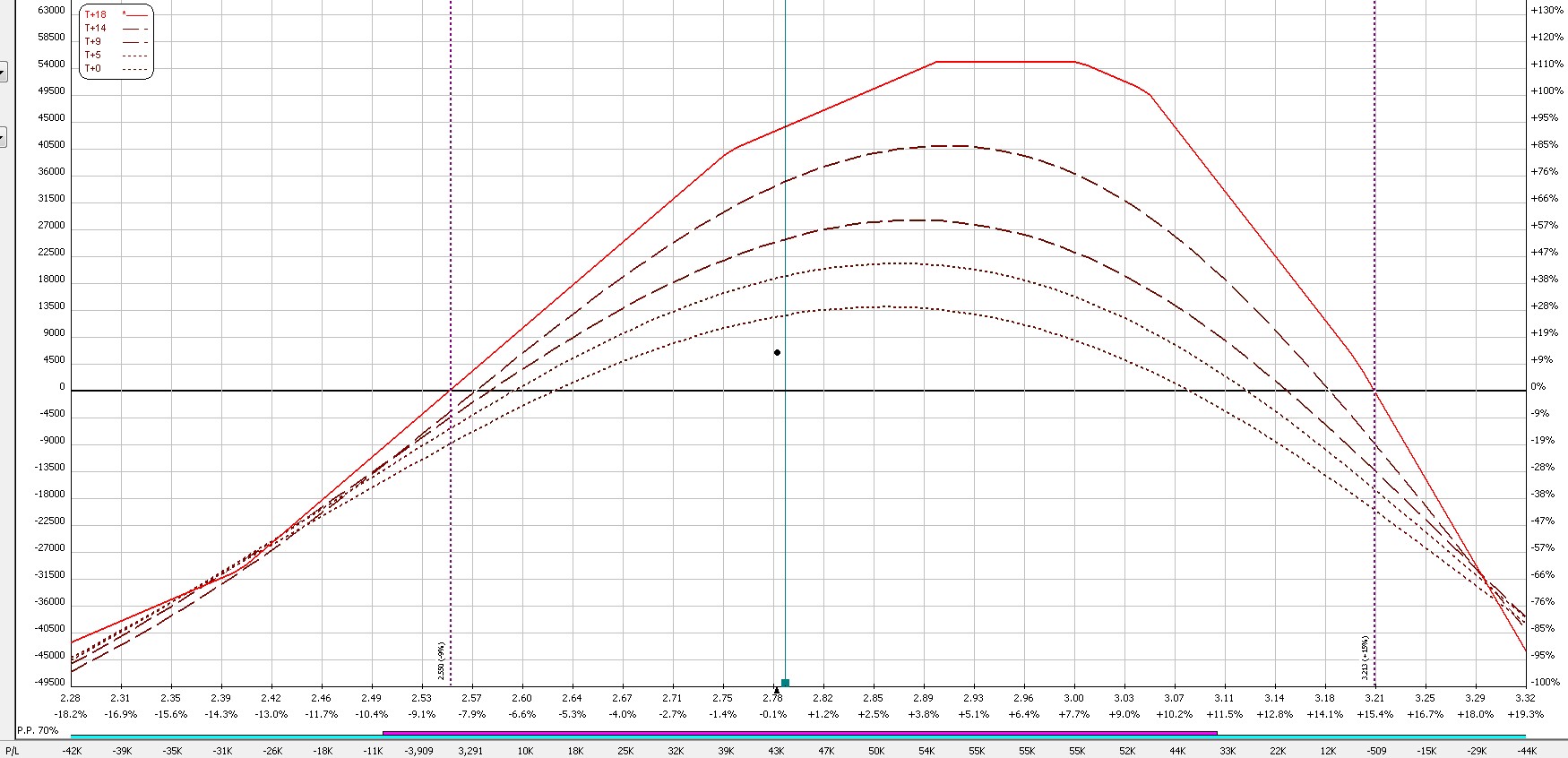
Task: Click the +7.7% percent change label
Action: pos(1073,714)
